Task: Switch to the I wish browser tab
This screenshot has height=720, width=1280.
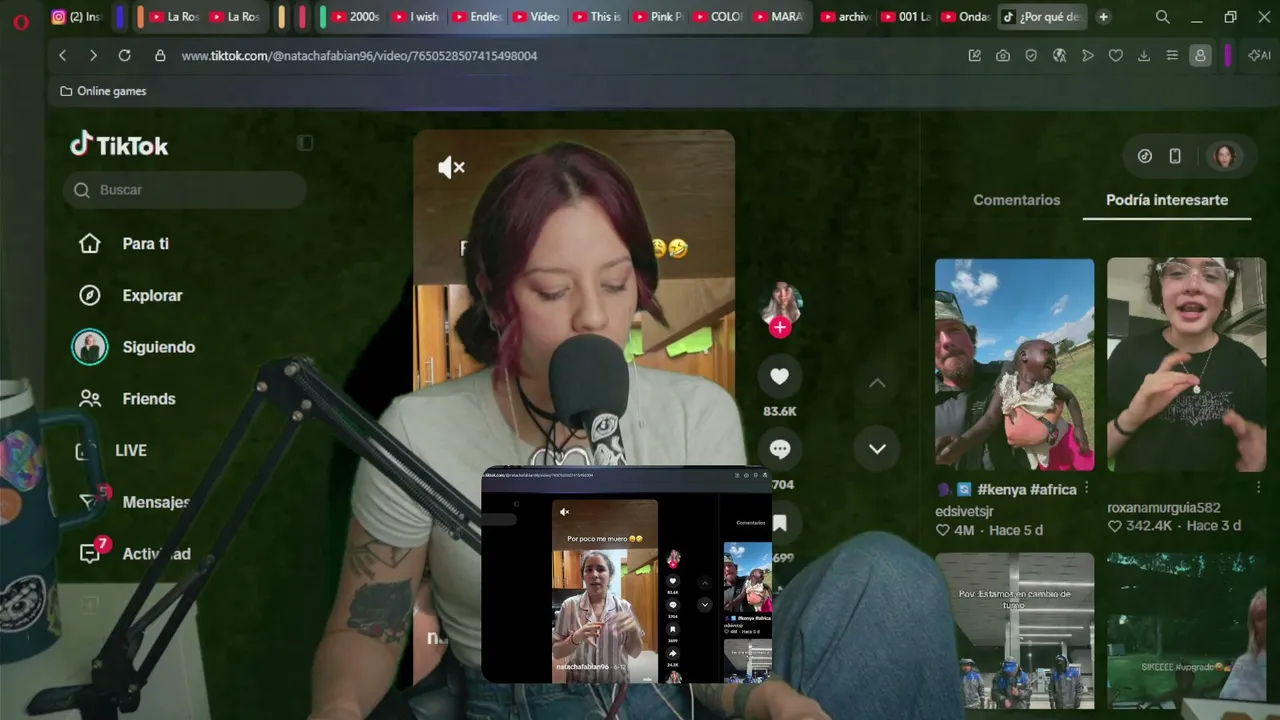Action: click(416, 17)
